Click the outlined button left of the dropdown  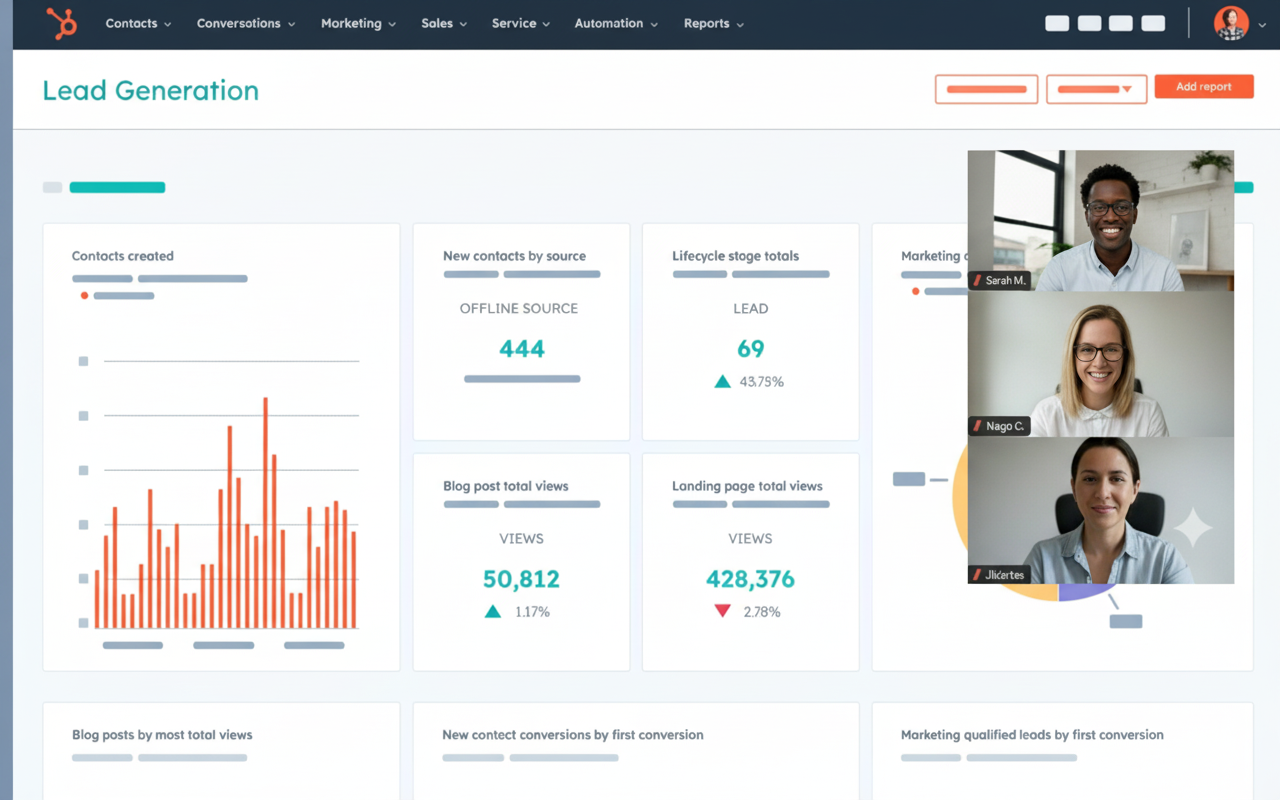[x=986, y=89]
